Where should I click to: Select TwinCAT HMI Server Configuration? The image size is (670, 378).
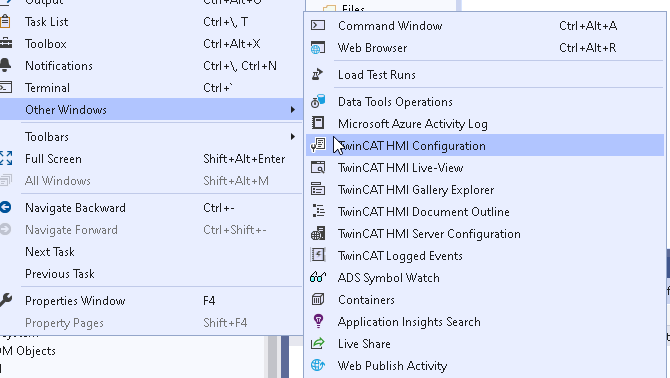[485, 234]
